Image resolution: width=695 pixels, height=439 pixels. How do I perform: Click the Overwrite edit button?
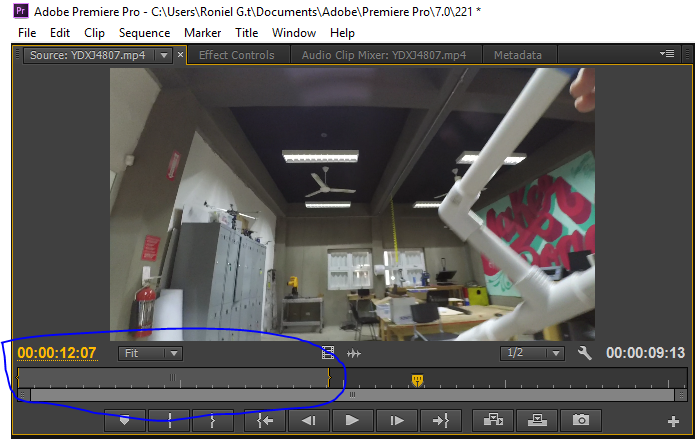tap(537, 420)
